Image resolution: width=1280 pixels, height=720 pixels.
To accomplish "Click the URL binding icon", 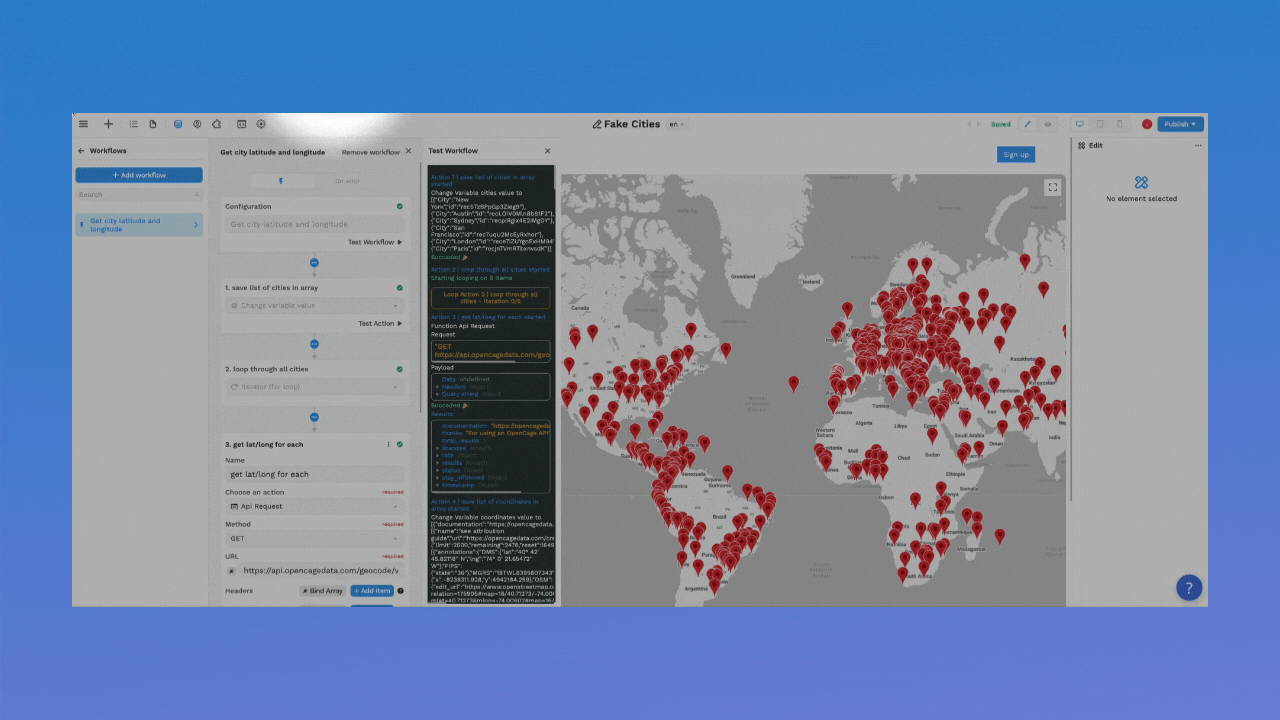I will [x=232, y=571].
